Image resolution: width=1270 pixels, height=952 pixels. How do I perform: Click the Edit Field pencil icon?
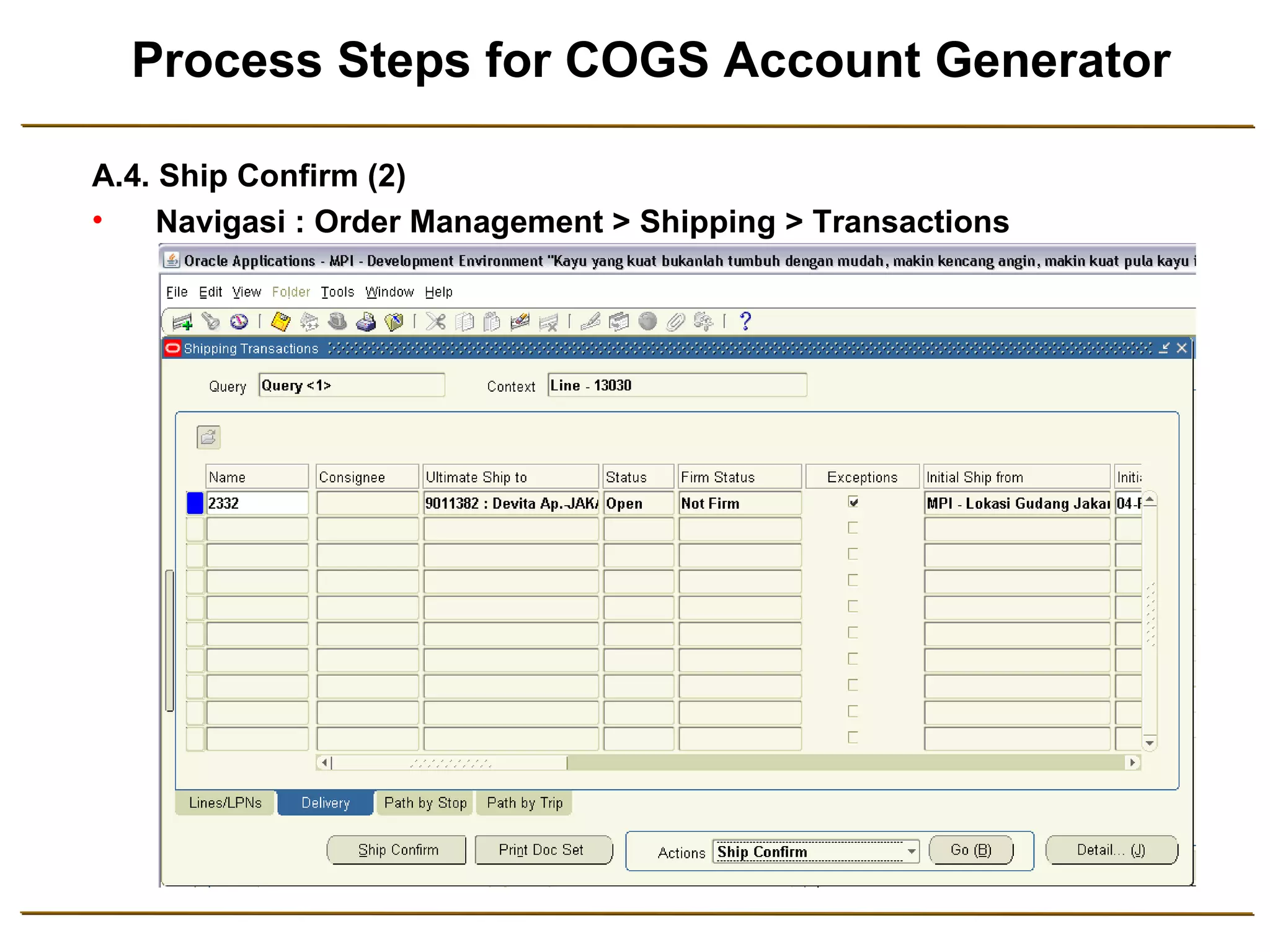tap(590, 321)
